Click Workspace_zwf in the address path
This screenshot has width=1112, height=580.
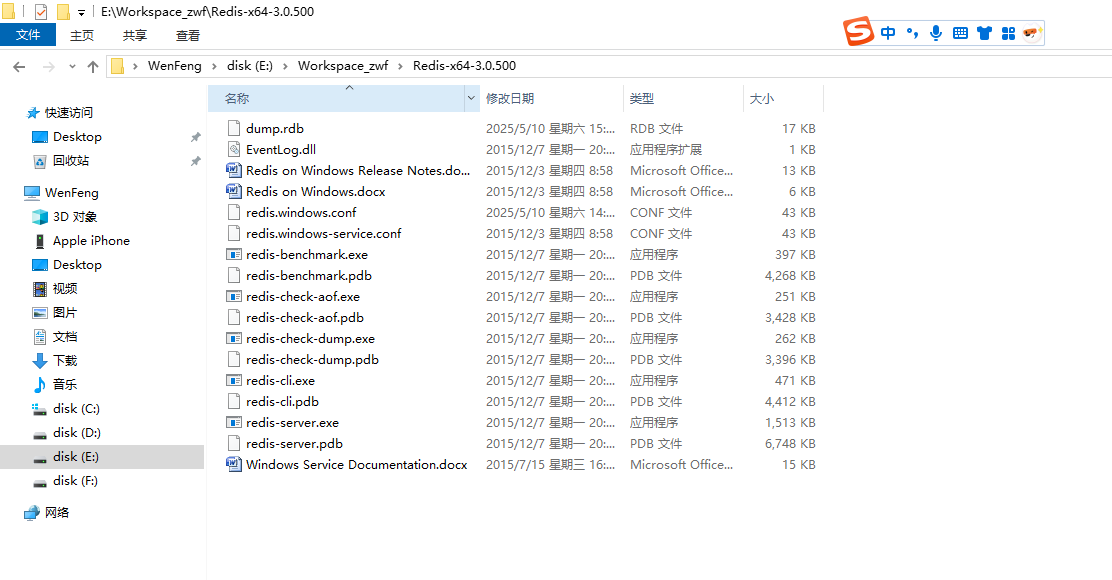pos(343,66)
